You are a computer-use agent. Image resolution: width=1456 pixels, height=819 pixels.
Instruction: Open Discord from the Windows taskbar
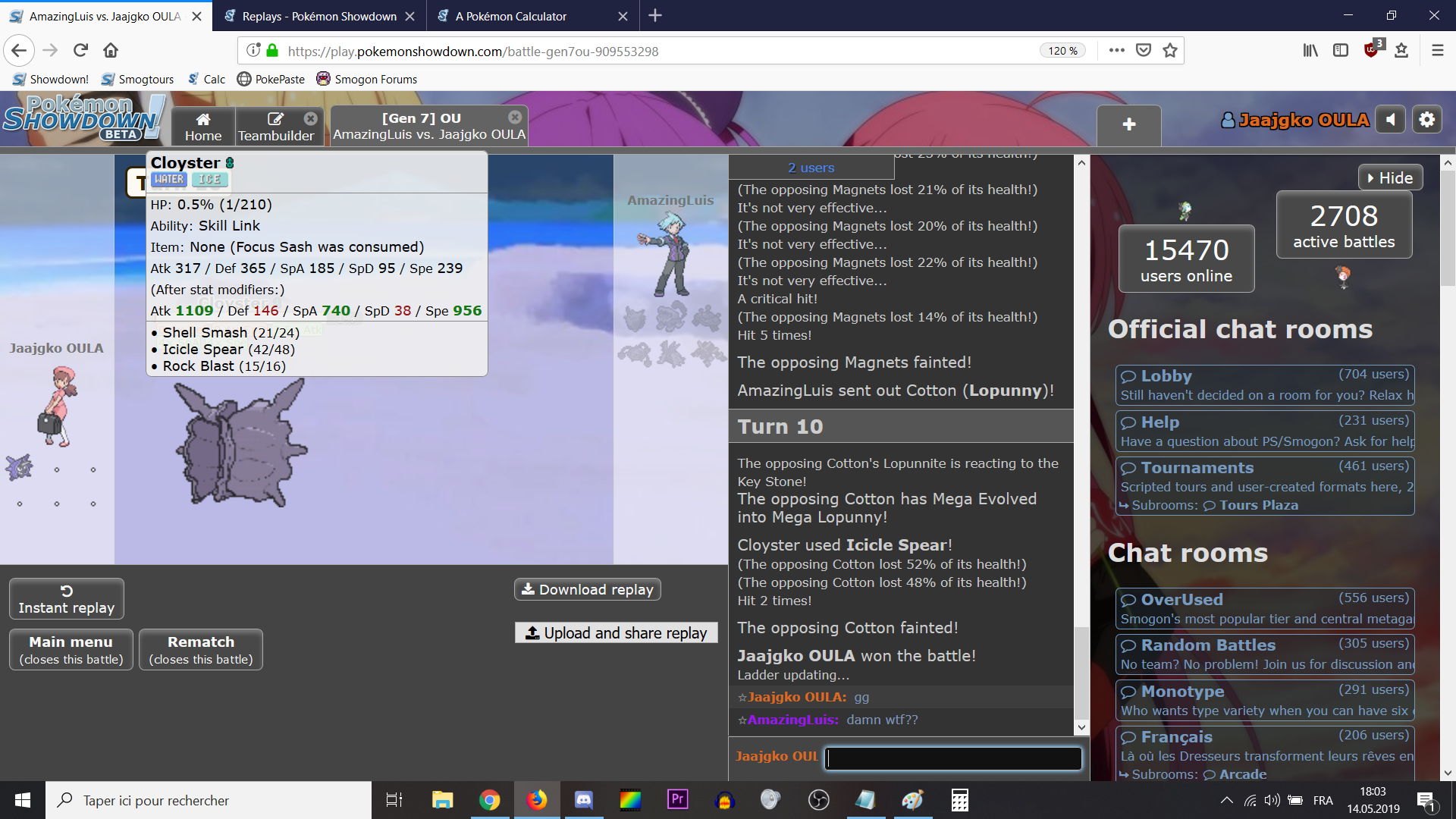pos(584,800)
